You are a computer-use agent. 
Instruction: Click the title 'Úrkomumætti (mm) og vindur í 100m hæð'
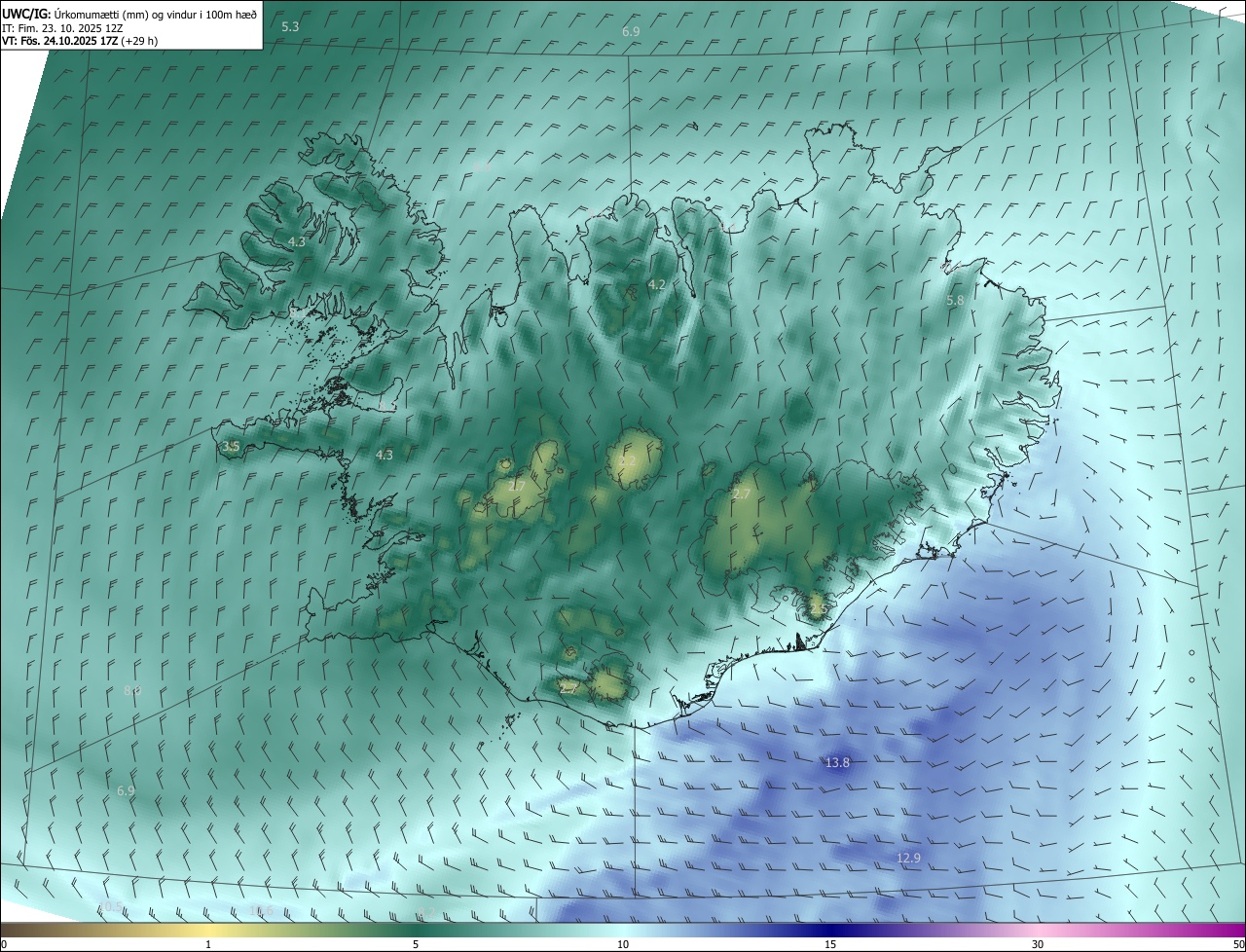[x=155, y=14]
